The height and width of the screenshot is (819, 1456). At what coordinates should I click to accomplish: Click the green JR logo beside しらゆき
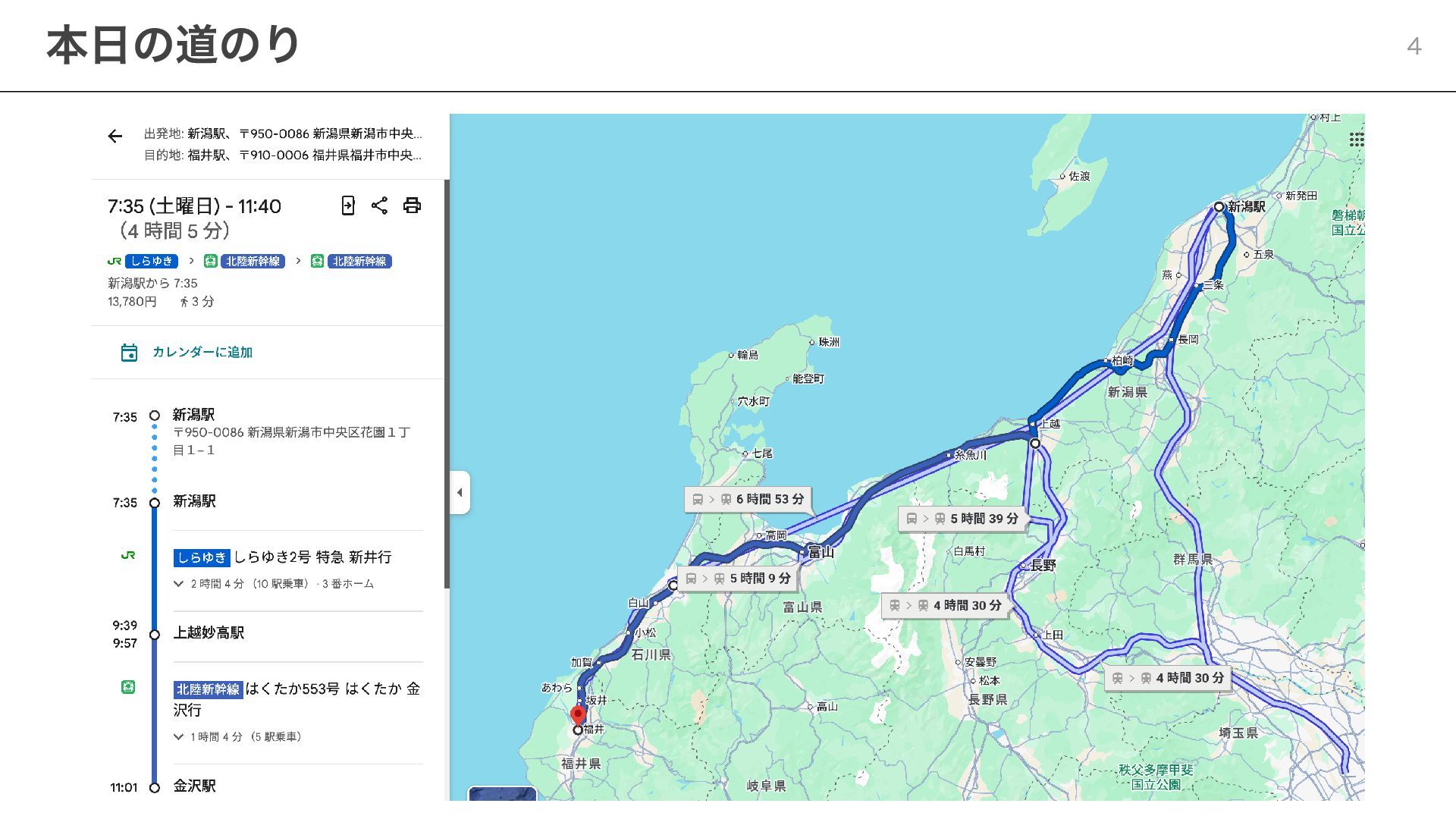click(x=115, y=261)
